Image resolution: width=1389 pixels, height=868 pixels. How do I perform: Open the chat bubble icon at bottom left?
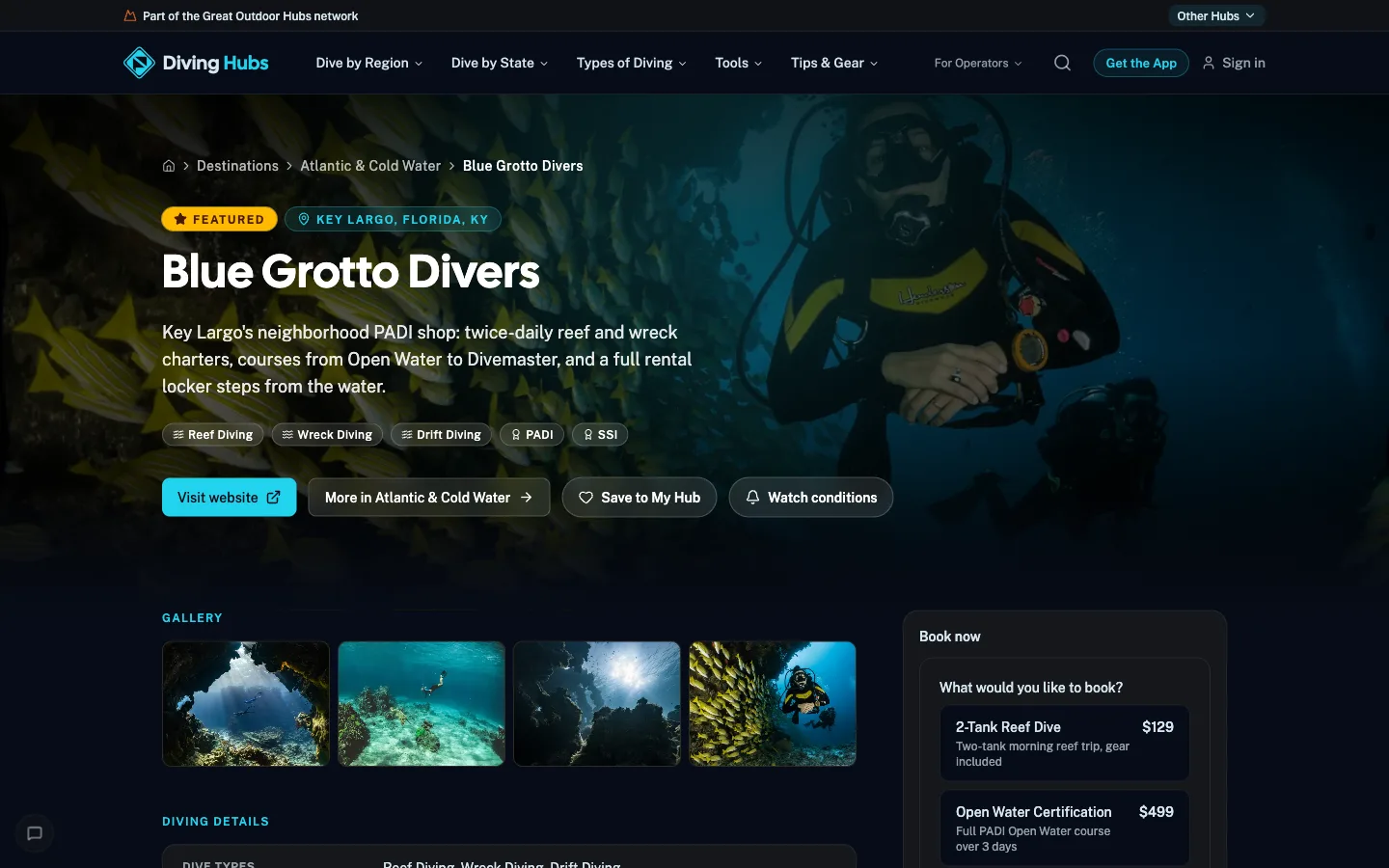35,833
